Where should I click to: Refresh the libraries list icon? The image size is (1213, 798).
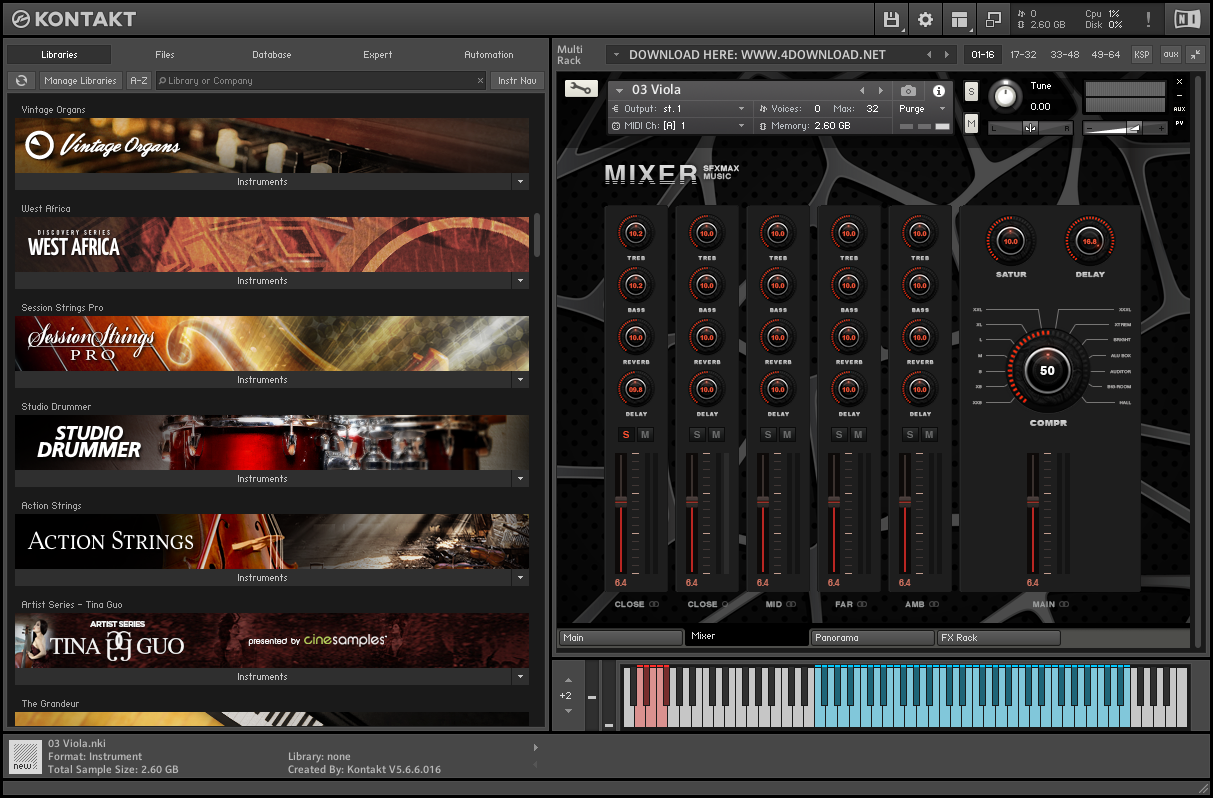tap(21, 81)
